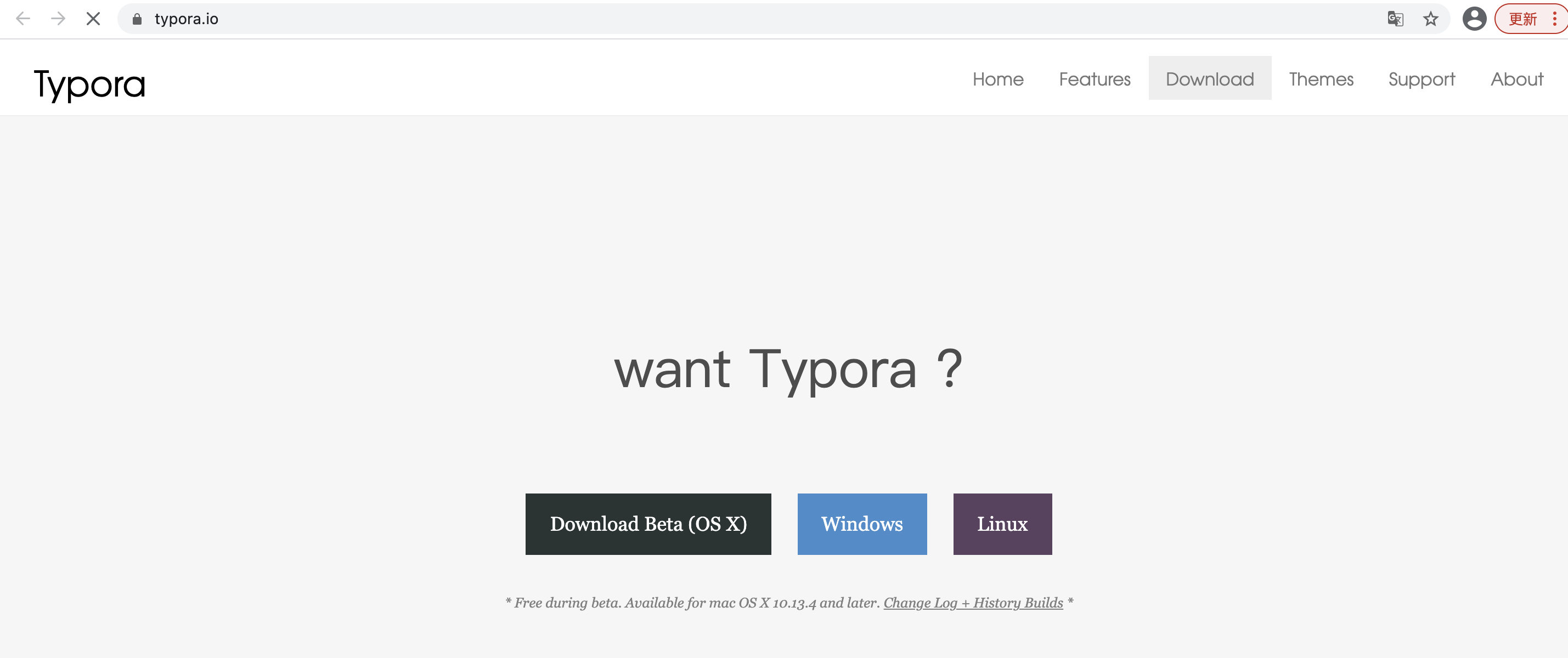1568x658 pixels.
Task: Click the page reload/stop icon
Action: [x=92, y=18]
